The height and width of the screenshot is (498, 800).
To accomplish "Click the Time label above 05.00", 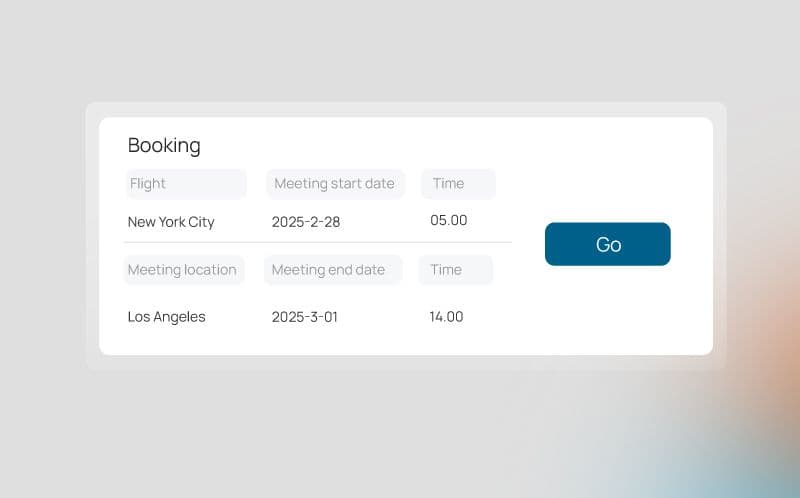I will (448, 184).
